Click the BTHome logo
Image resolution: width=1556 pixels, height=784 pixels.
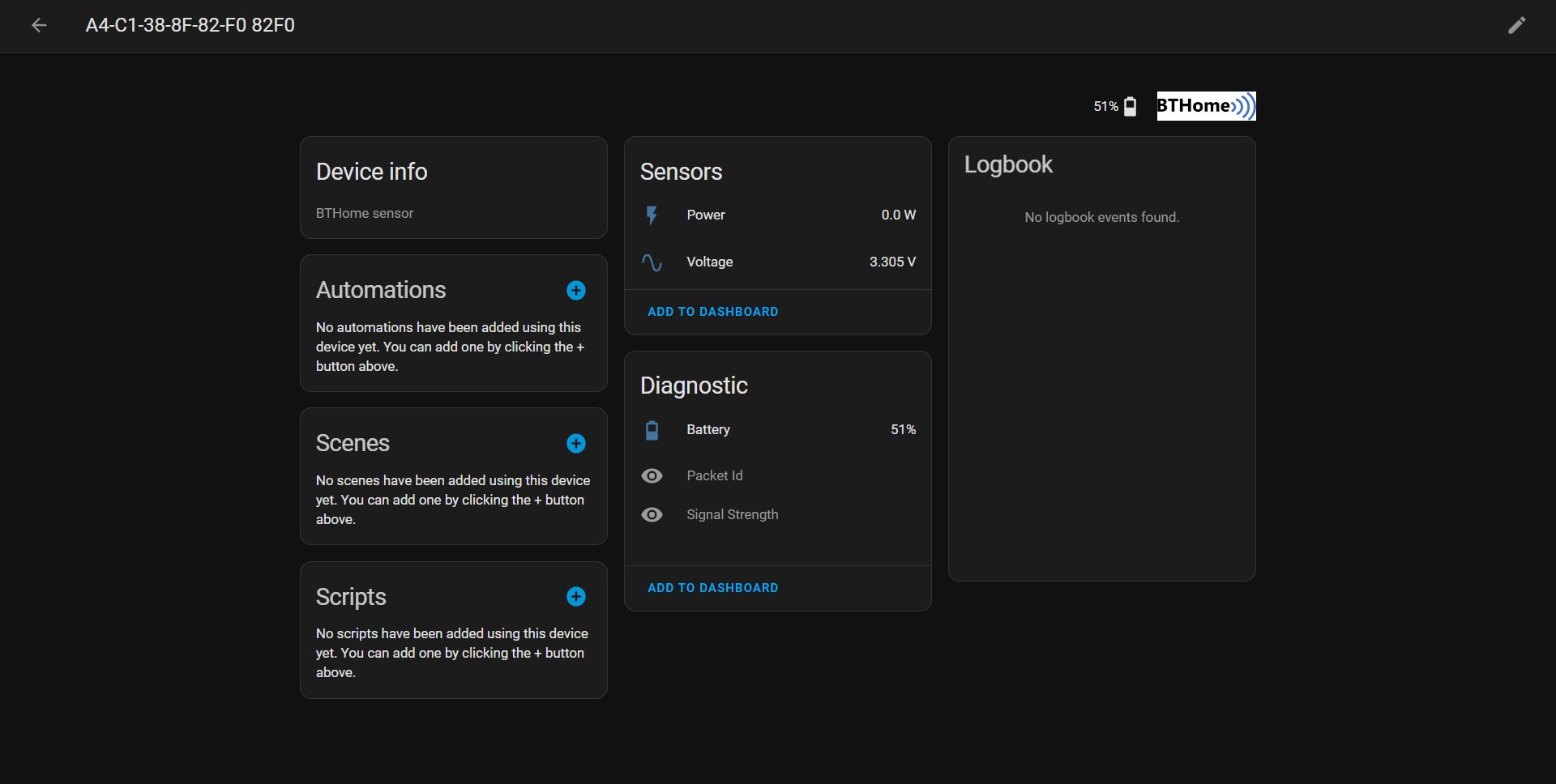[x=1205, y=106]
